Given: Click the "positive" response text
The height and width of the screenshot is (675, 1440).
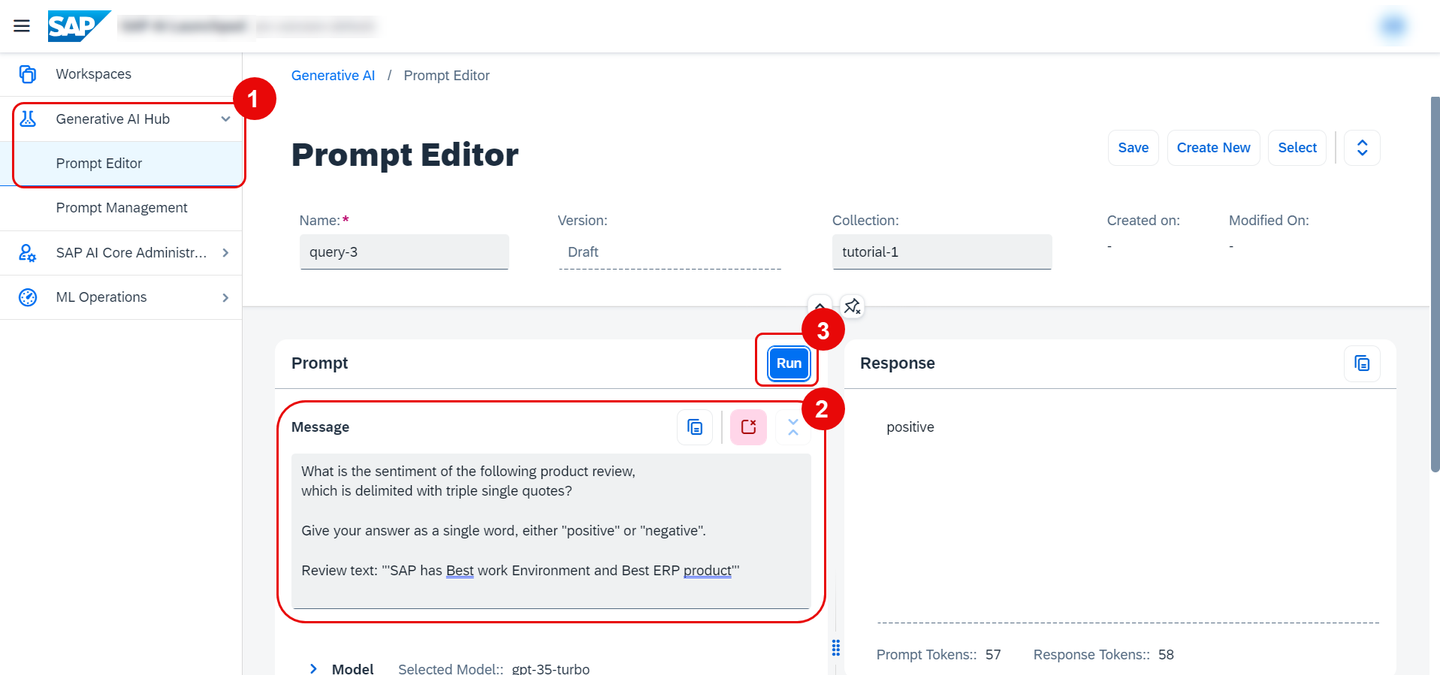Looking at the screenshot, I should 910,427.
